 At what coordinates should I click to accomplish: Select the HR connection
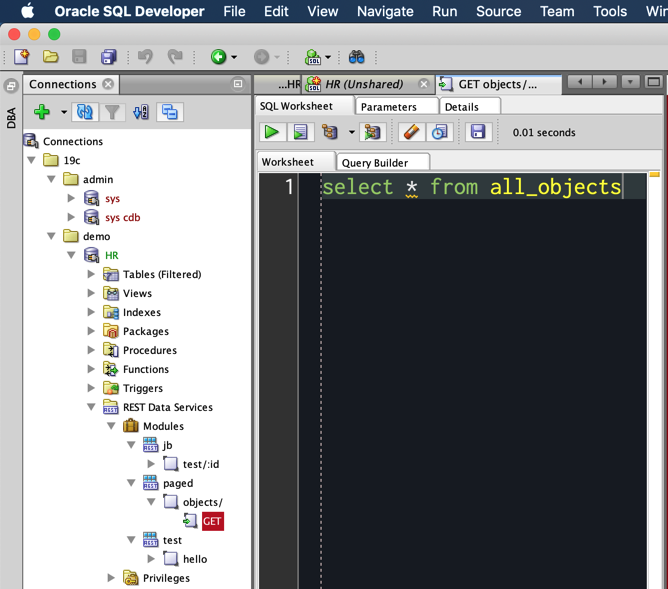pos(112,255)
